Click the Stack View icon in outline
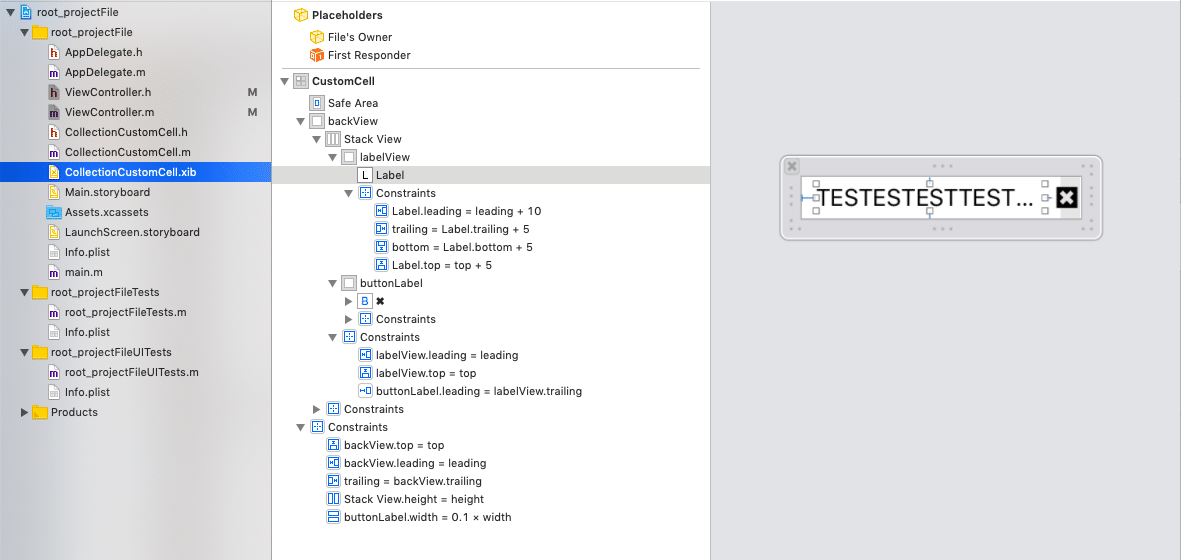Viewport: 1181px width, 560px height. pyautogui.click(x=333, y=139)
